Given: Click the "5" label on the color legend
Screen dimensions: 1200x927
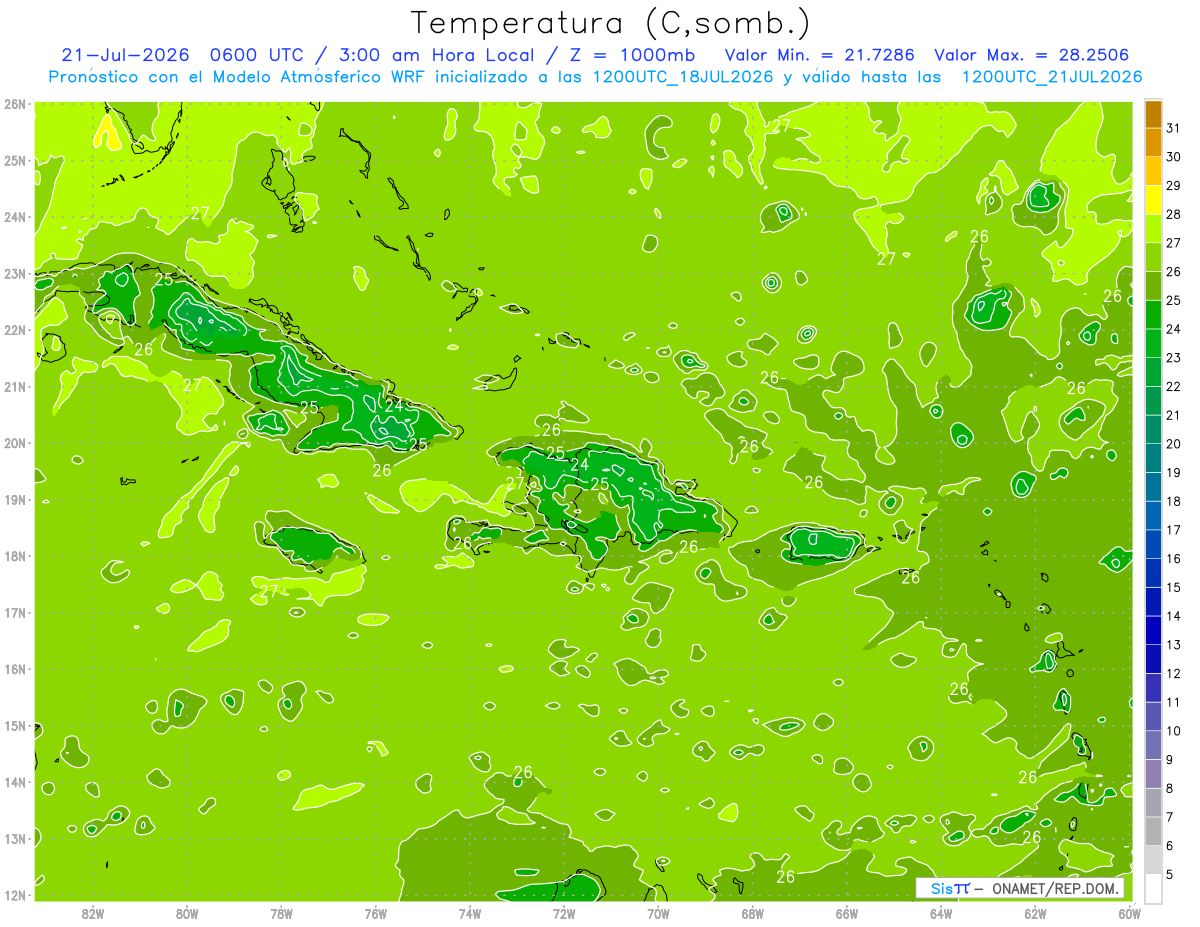Looking at the screenshot, I should 1171,875.
